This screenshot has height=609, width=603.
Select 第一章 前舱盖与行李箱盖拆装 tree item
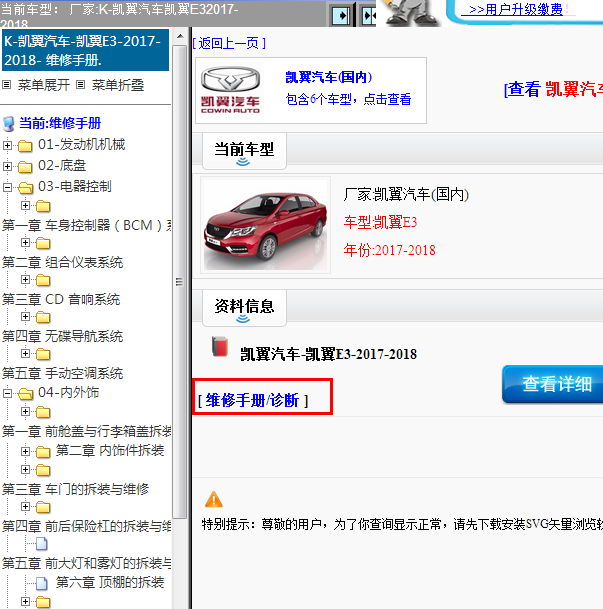tap(87, 432)
